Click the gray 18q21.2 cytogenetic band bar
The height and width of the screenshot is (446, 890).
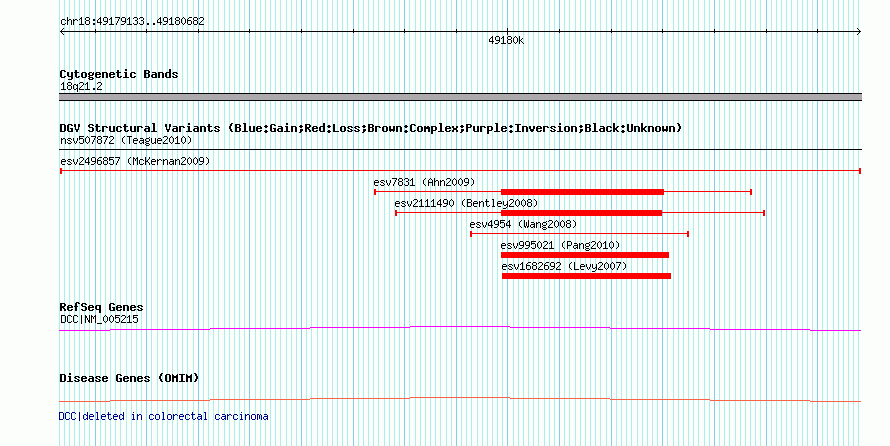pyautogui.click(x=460, y=97)
